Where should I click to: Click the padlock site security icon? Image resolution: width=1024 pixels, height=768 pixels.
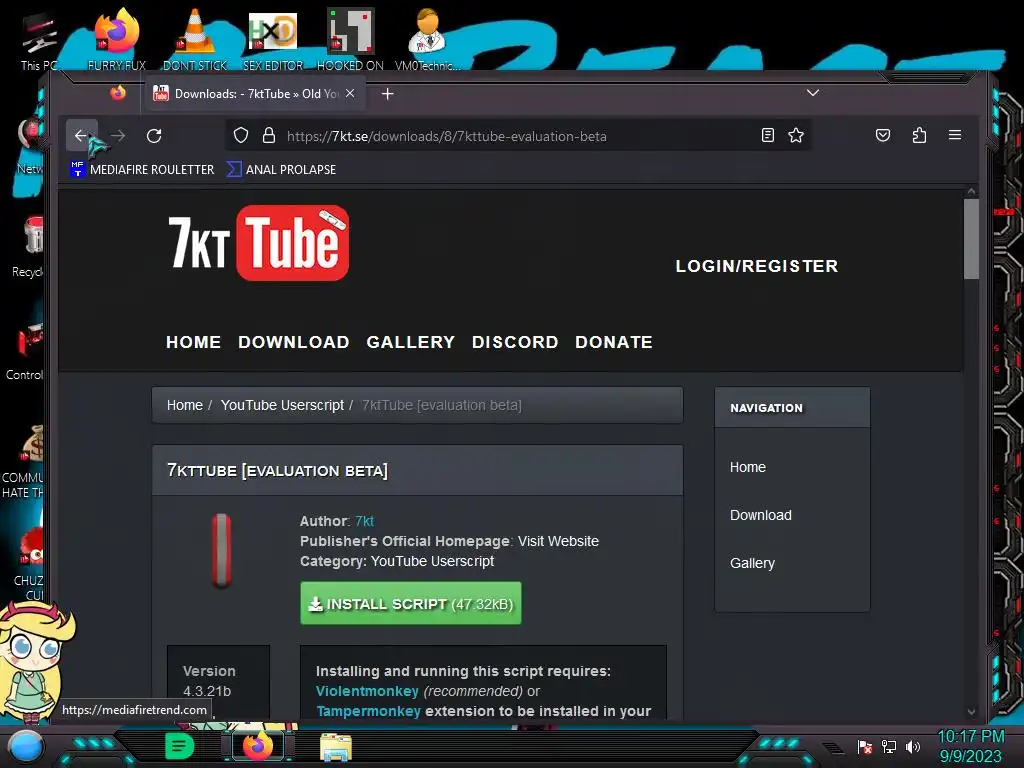point(268,135)
